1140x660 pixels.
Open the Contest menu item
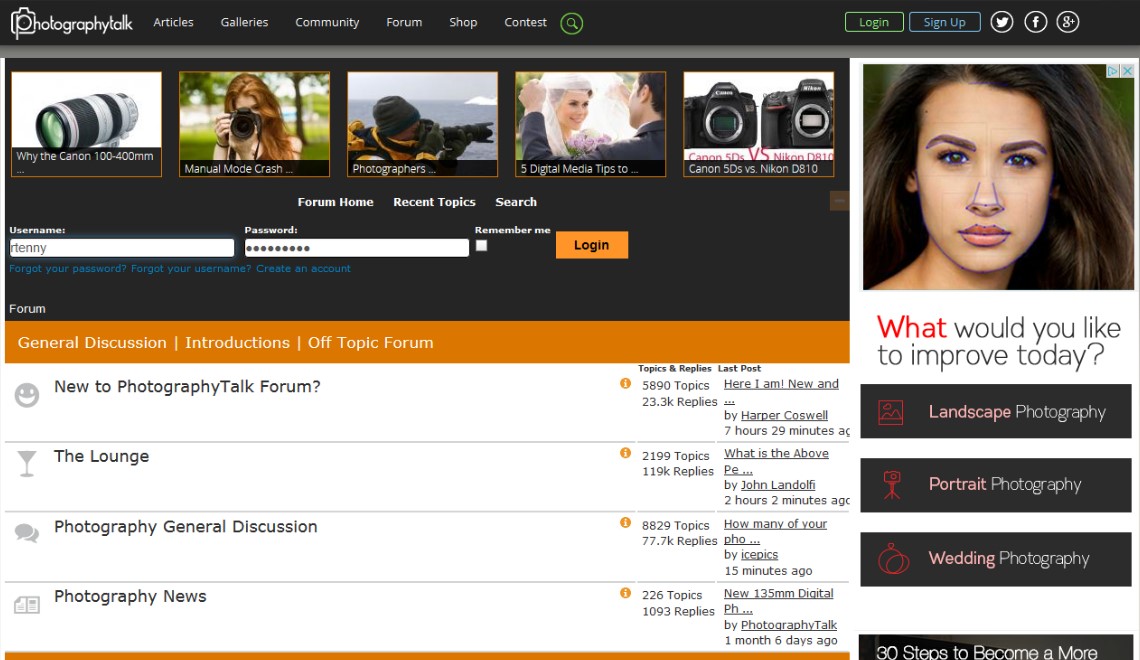point(526,23)
